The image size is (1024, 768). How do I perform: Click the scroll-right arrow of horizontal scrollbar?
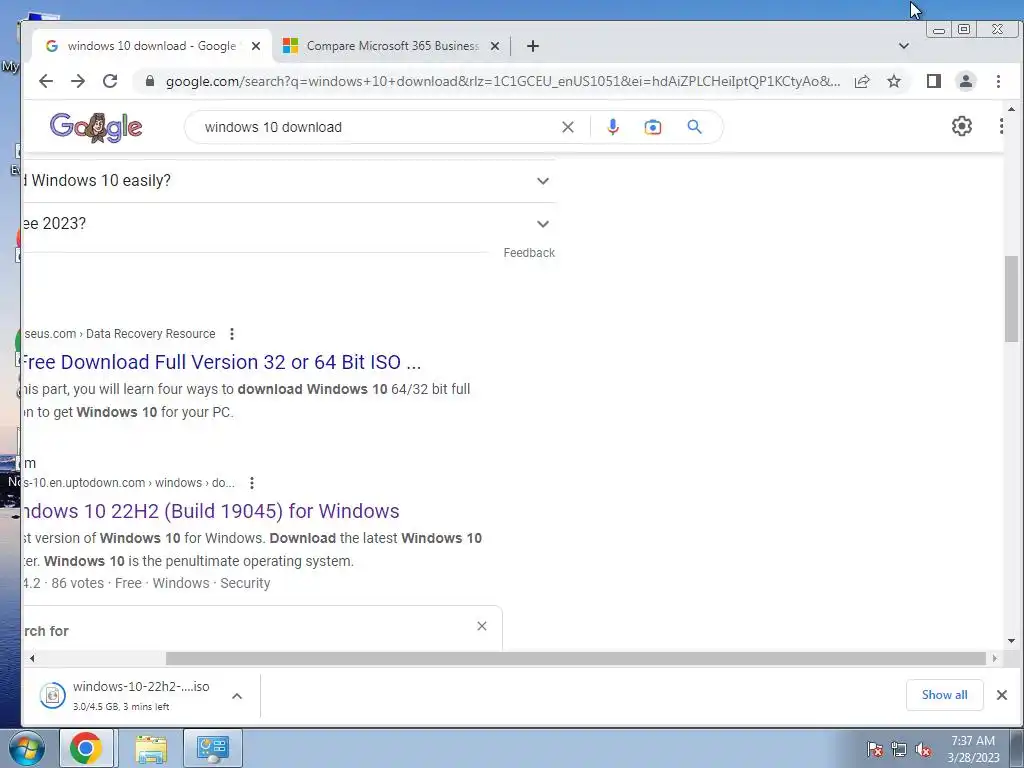coord(995,658)
